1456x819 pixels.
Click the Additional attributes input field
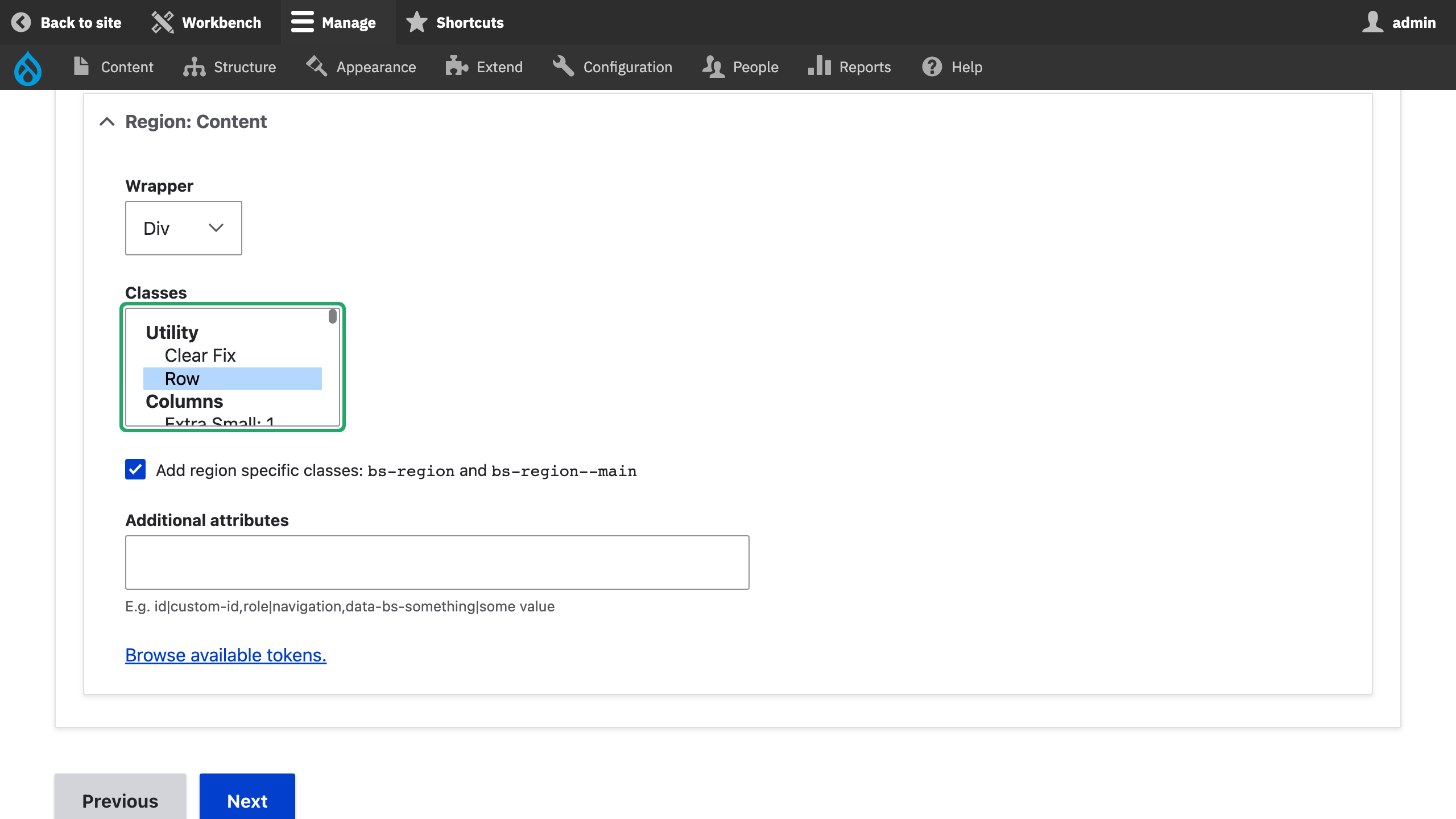pyautogui.click(x=437, y=562)
